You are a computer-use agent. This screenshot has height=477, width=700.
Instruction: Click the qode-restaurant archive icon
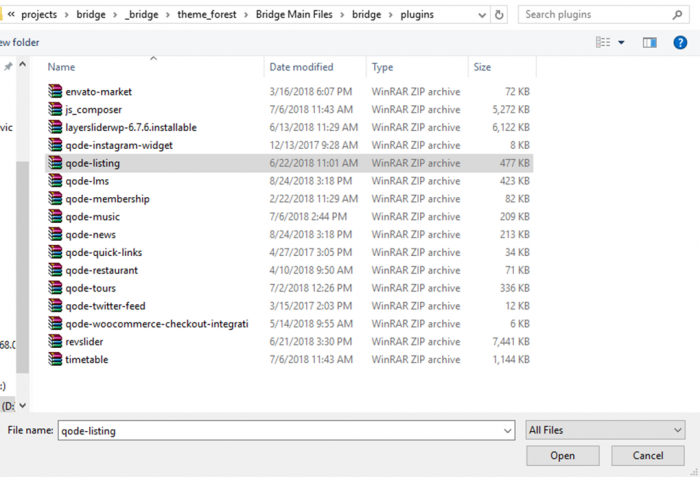(x=55, y=270)
